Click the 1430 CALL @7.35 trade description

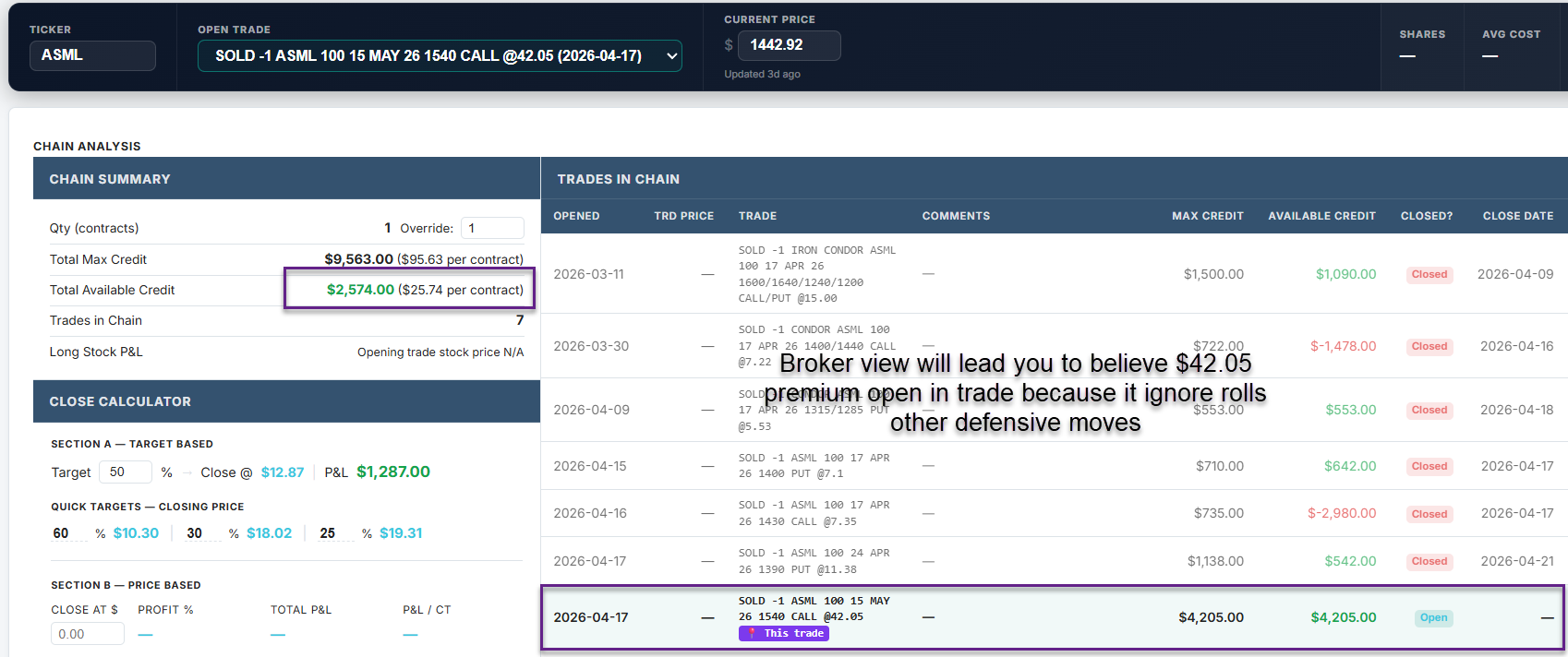[814, 513]
